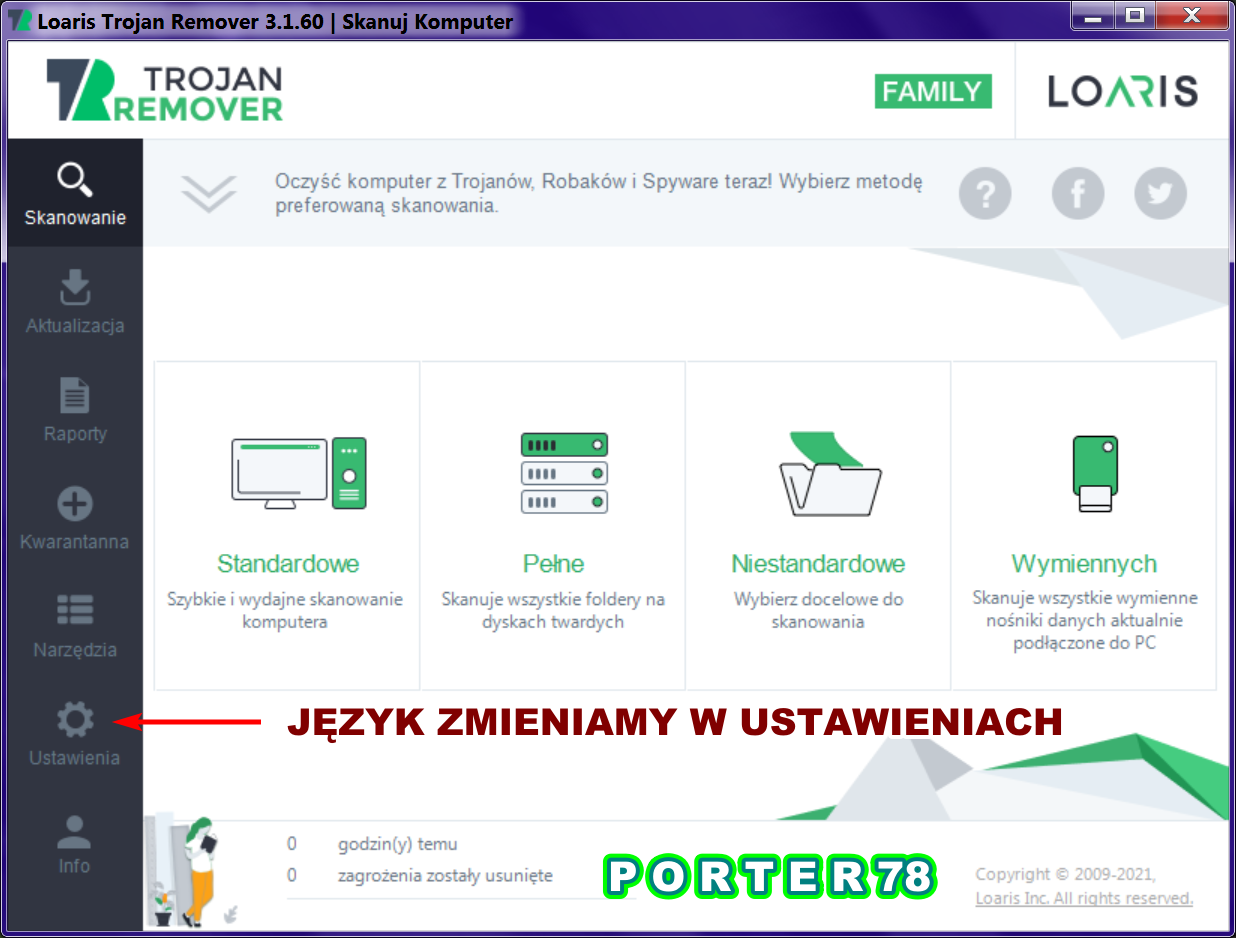Click the Narzędzia menu label
This screenshot has height=938, width=1236.
(75, 650)
